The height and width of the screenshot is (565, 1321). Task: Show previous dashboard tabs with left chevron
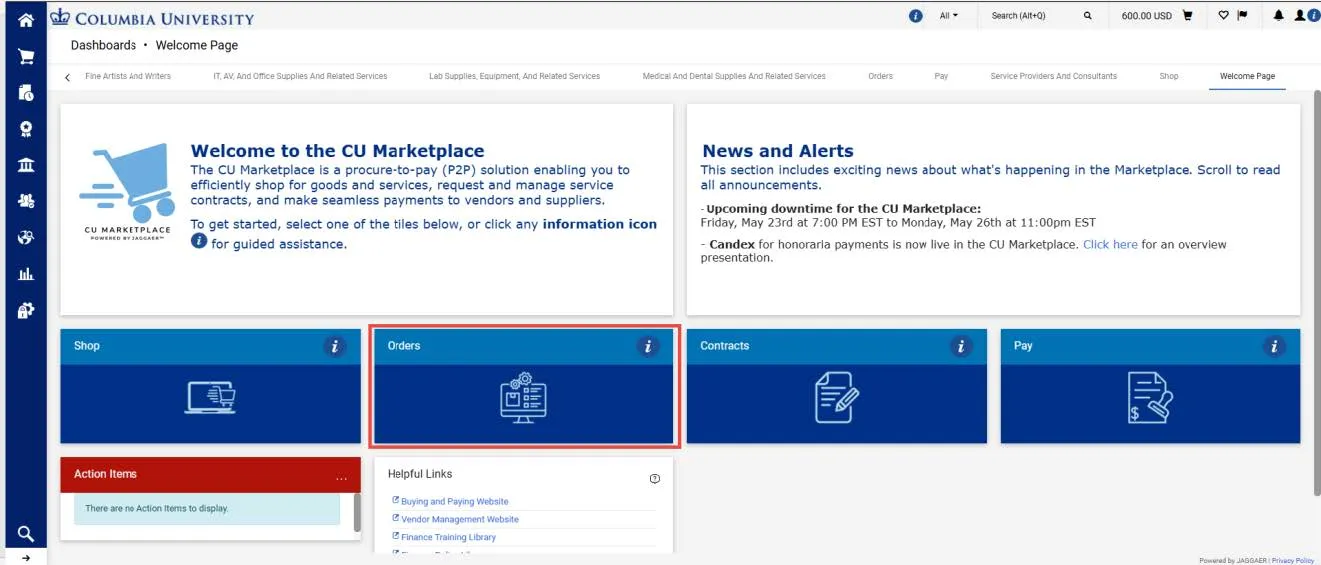tap(67, 77)
